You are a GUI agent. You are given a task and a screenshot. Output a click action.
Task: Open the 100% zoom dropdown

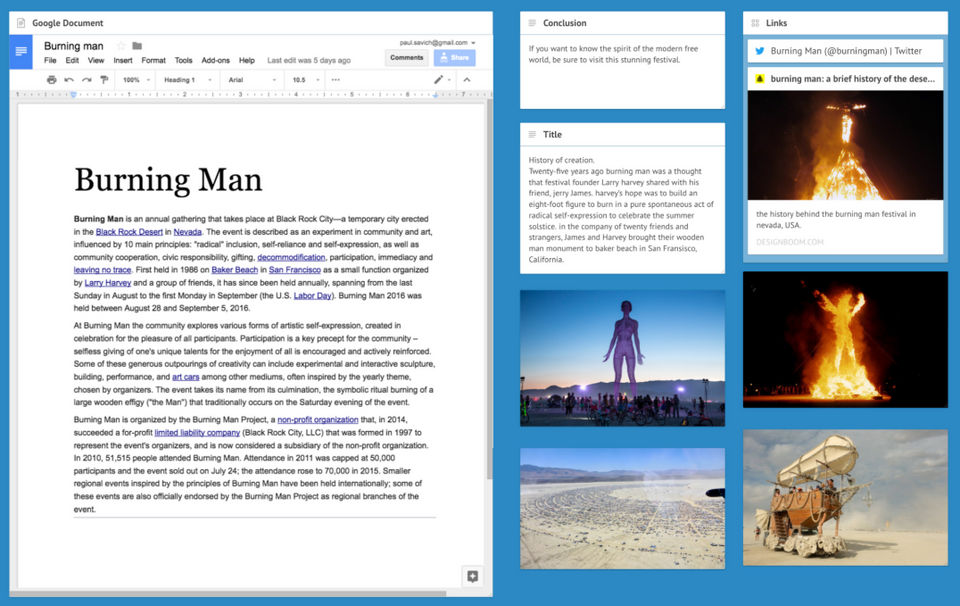coord(136,80)
